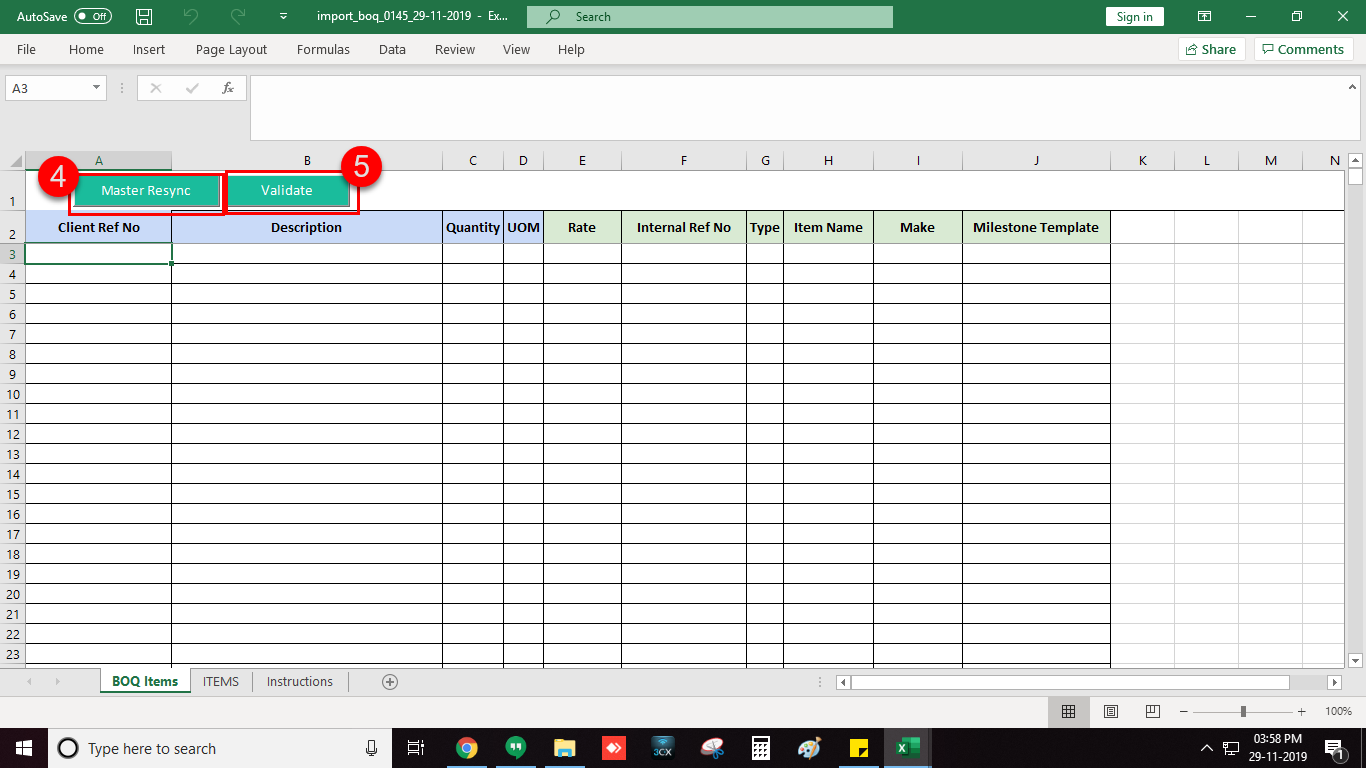This screenshot has width=1366, height=768.
Task: Open Insert Function with the fx icon
Action: [228, 87]
